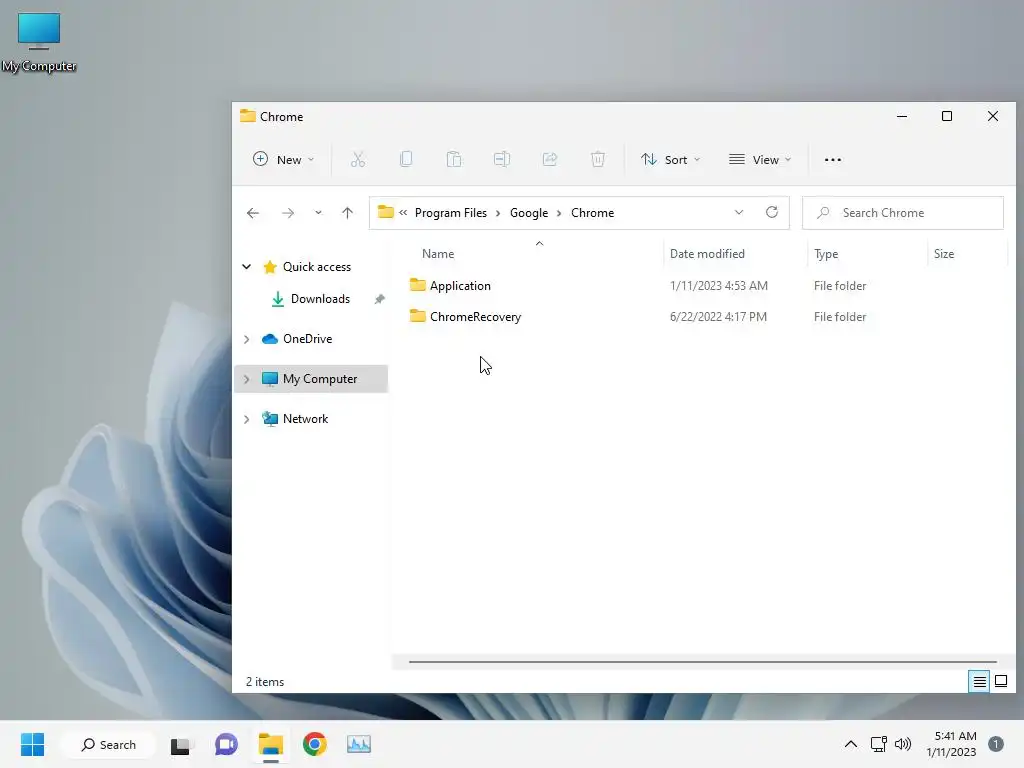The image size is (1024, 768).
Task: Click File Explorer taskbar icon
Action: tap(270, 744)
